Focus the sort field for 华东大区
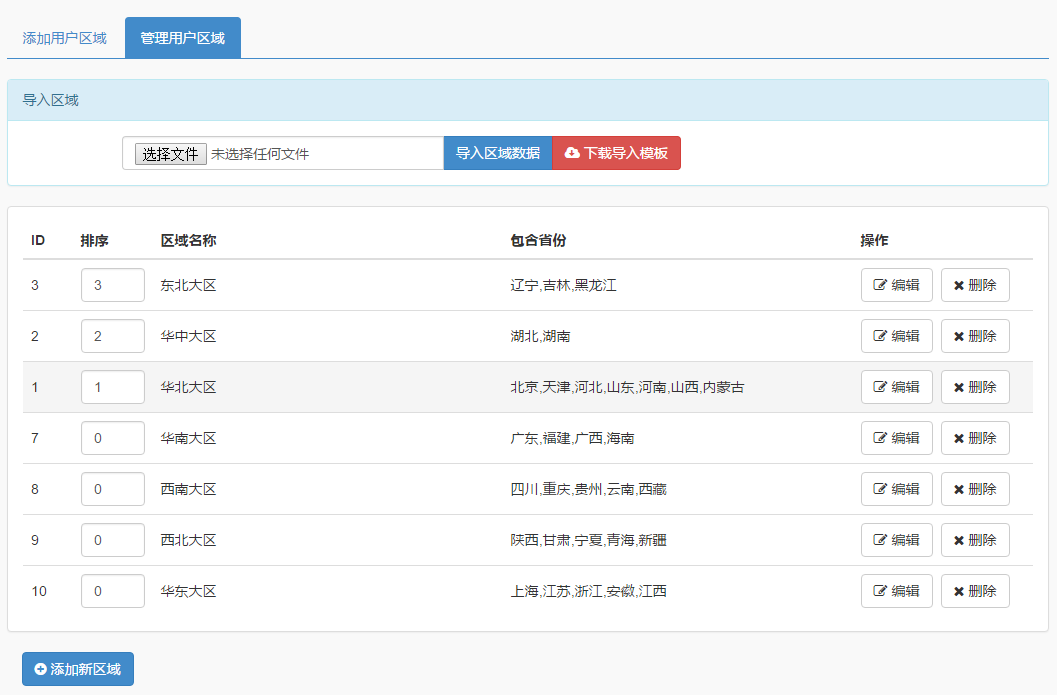Image resolution: width=1057 pixels, height=695 pixels. coord(113,591)
